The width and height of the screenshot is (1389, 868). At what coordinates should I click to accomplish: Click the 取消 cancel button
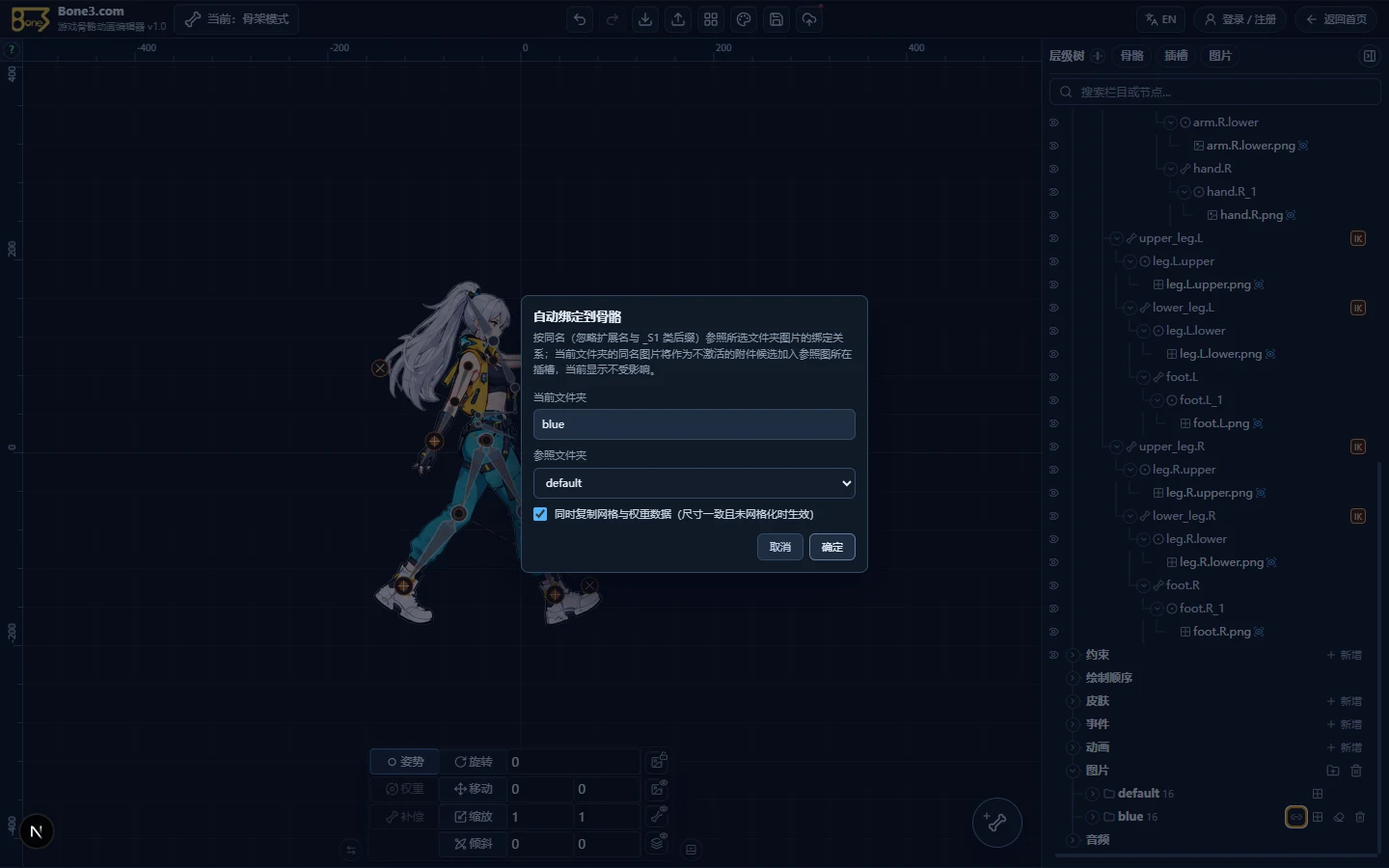780,547
